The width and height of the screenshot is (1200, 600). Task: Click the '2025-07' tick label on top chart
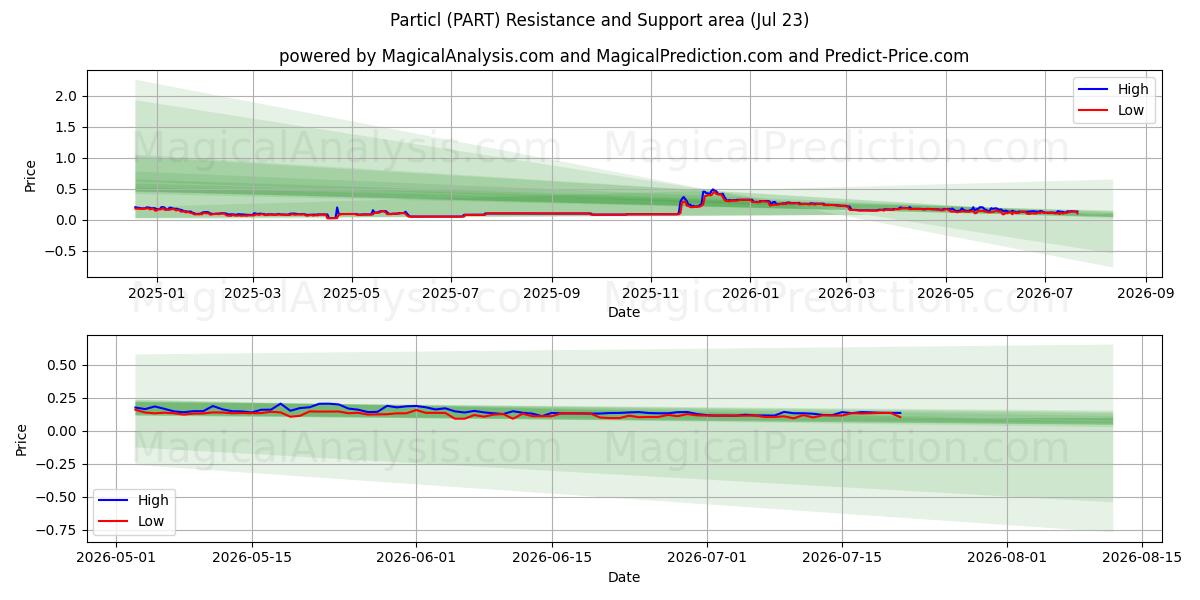pos(451,293)
